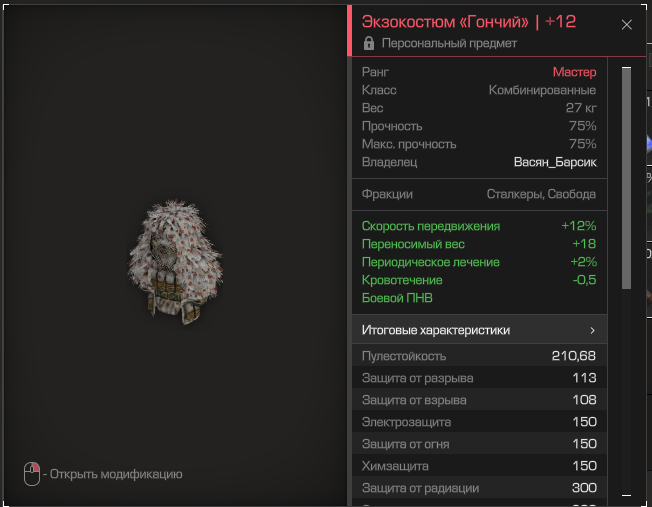
Task: Click the Прочность label
Action: tap(392, 126)
